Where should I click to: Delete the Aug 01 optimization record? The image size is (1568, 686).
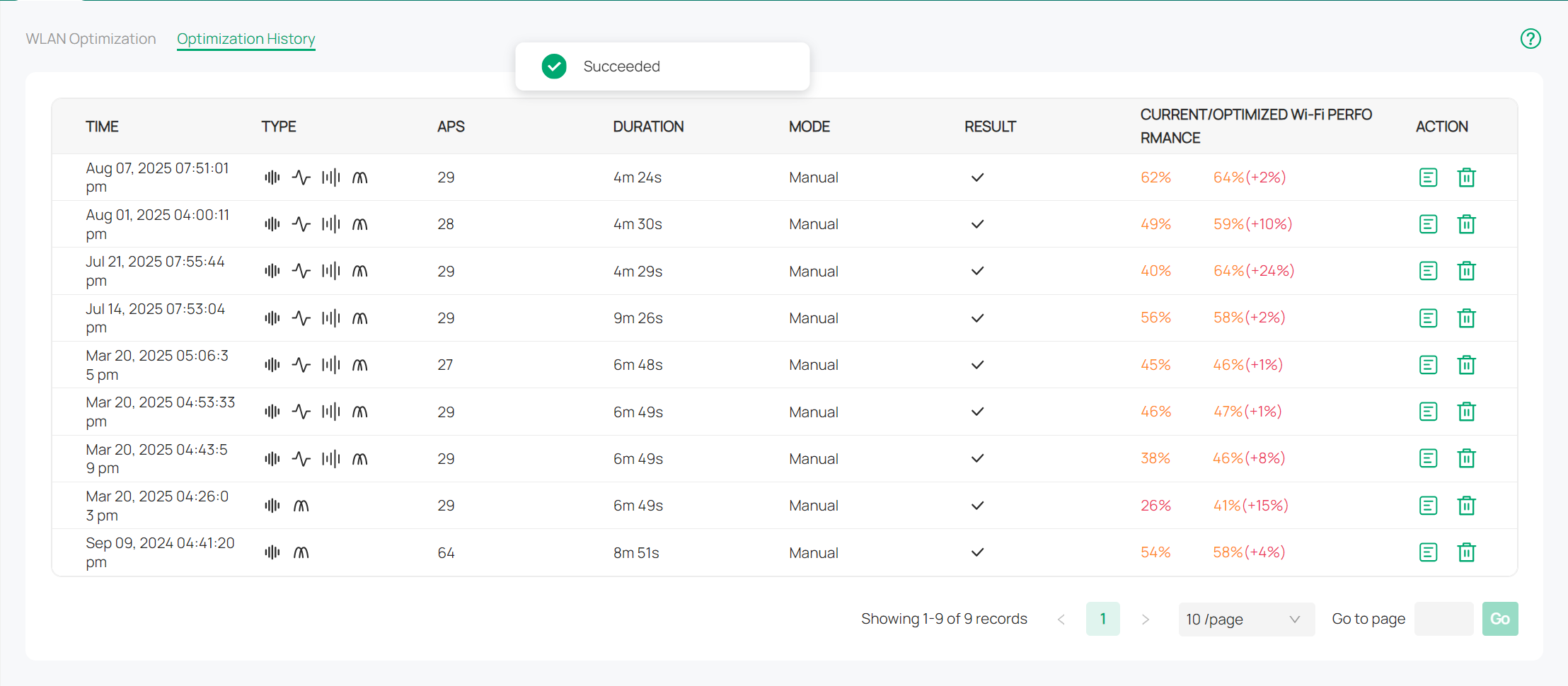[x=1466, y=223]
